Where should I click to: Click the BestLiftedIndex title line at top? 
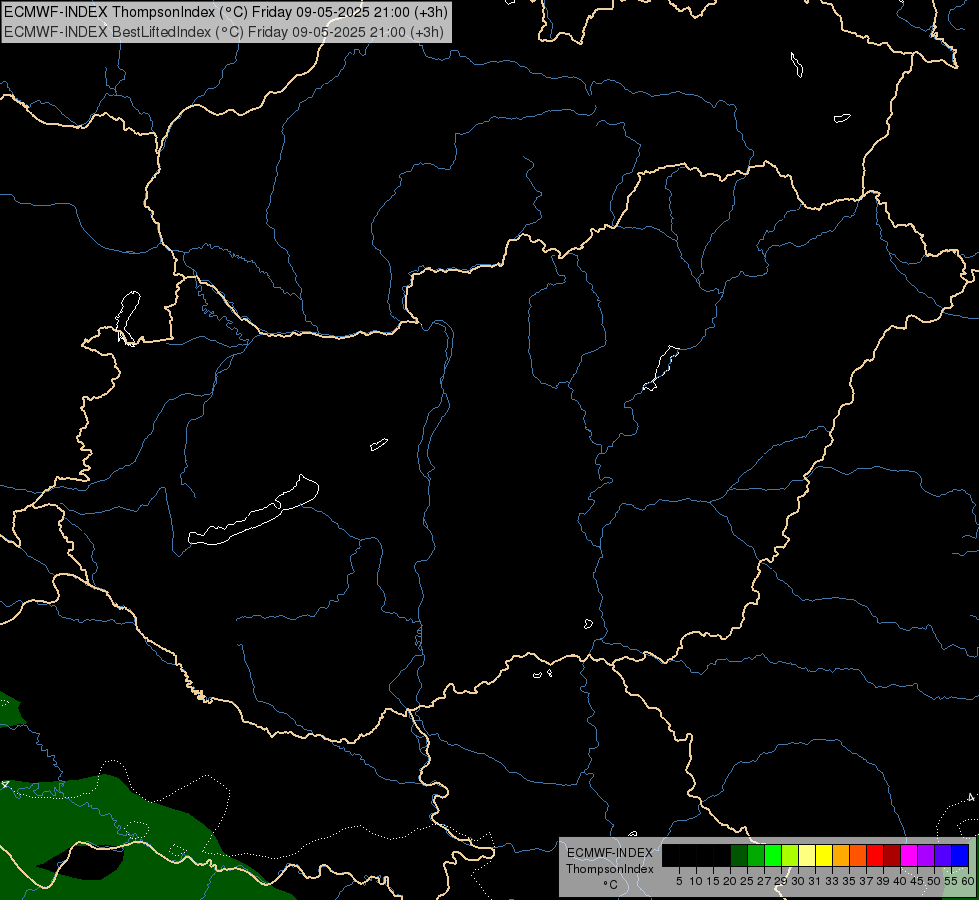click(x=224, y=32)
